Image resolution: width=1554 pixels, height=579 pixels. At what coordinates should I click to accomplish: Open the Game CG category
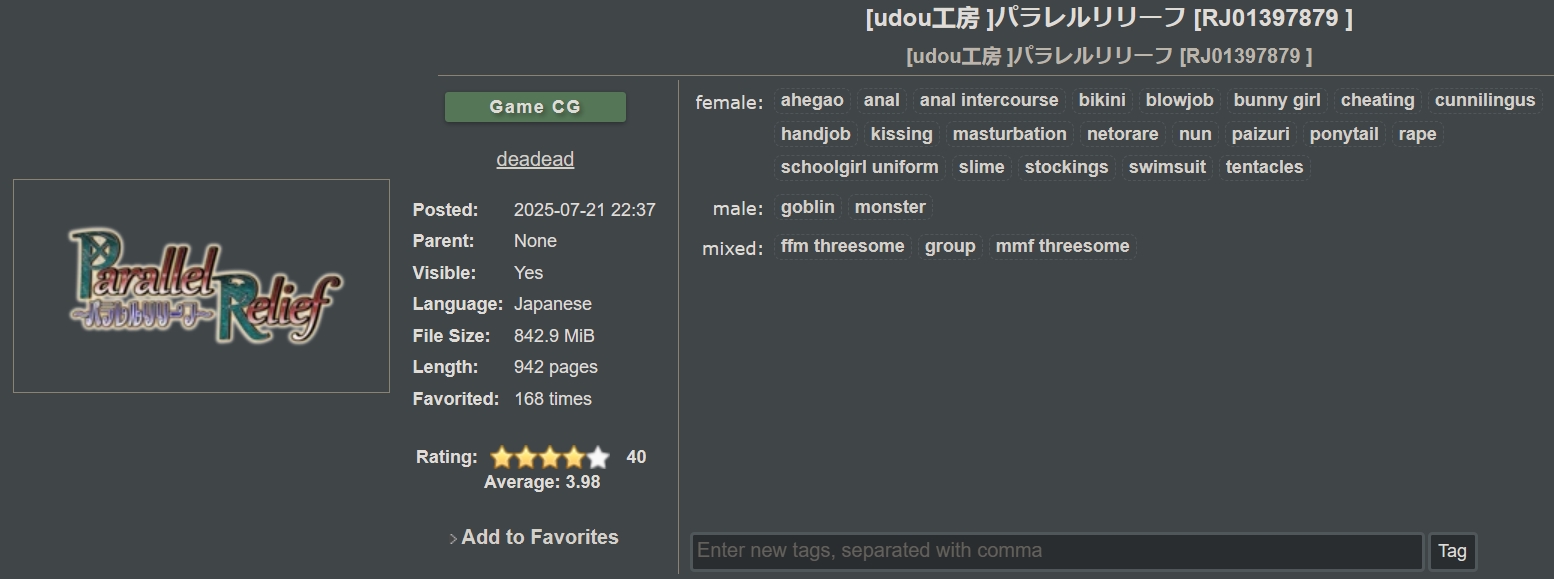535,107
